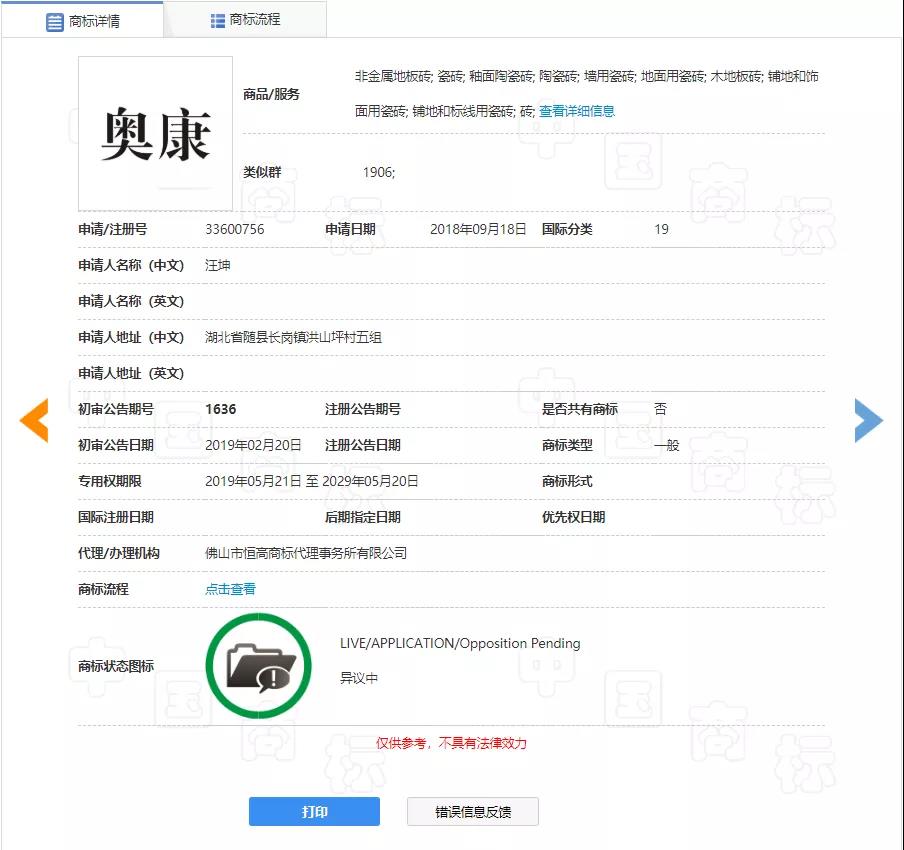This screenshot has height=850, width=904.
Task: Click the registration number 33600756
Action: 234,229
